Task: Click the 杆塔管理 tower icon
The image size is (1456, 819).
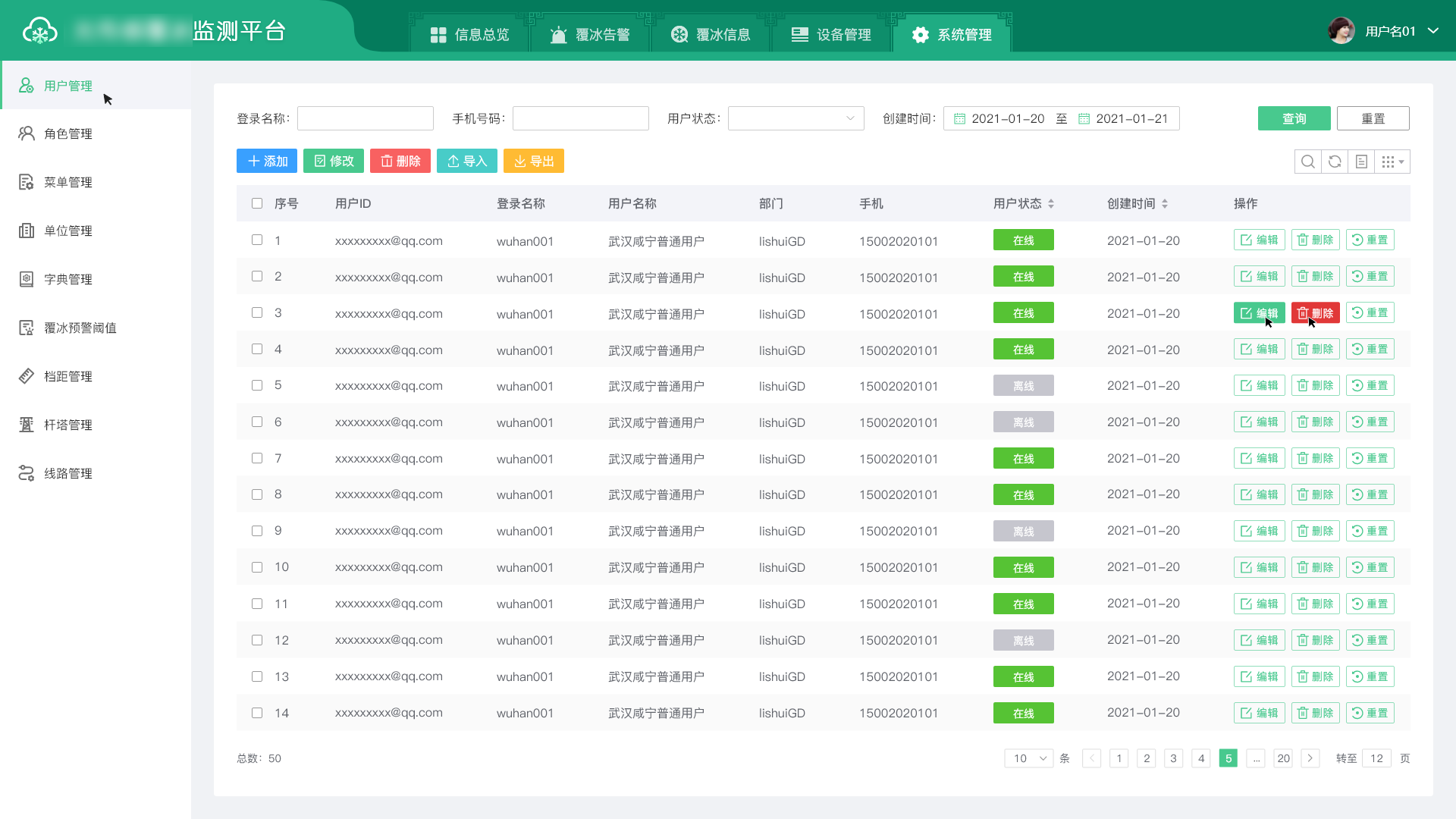Action: coord(27,425)
